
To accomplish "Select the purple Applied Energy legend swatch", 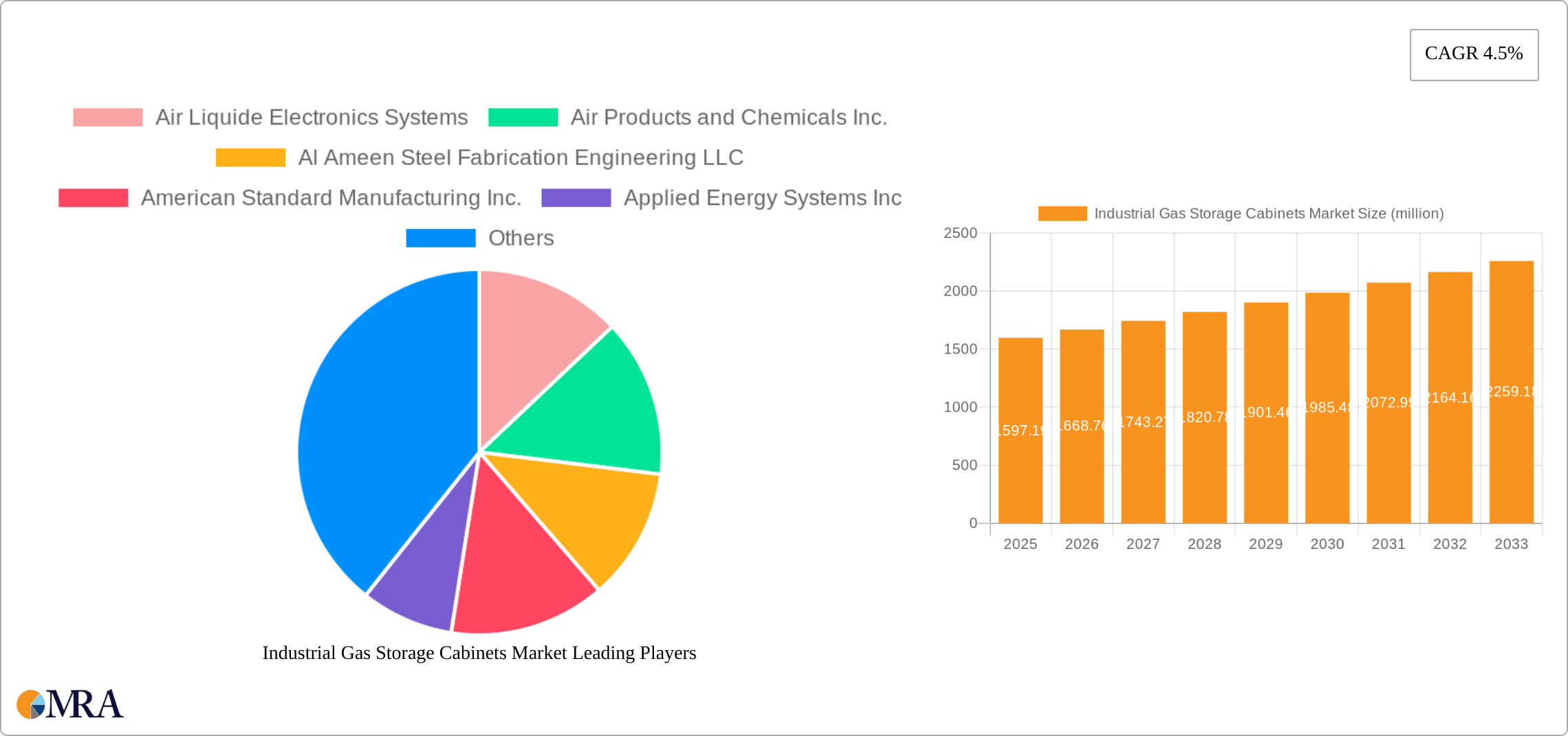I will 576,198.
